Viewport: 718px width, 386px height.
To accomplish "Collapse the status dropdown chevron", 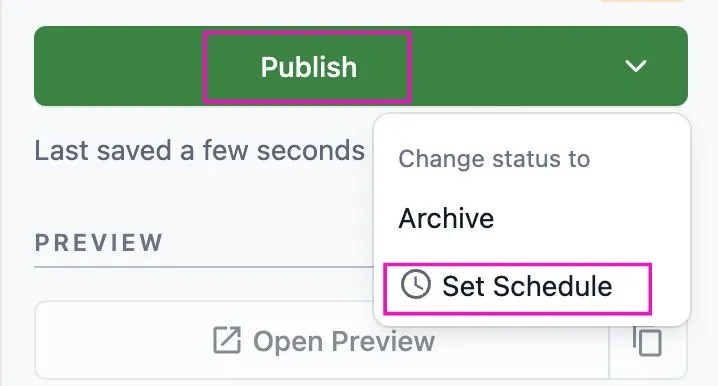I will point(636,66).
